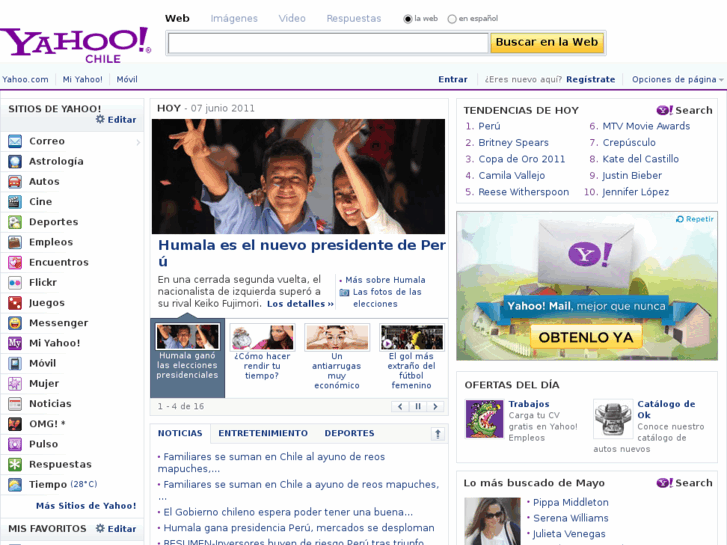Open Más Sitios de Yahoo! link
This screenshot has height=545, width=727.
coord(86,506)
